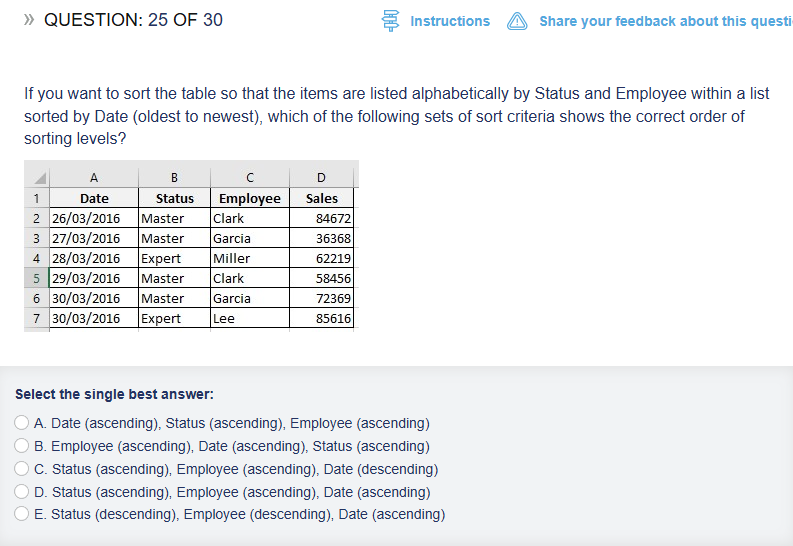Click the select-all corner of the spreadsheet
This screenshot has width=793, height=546.
[36, 178]
